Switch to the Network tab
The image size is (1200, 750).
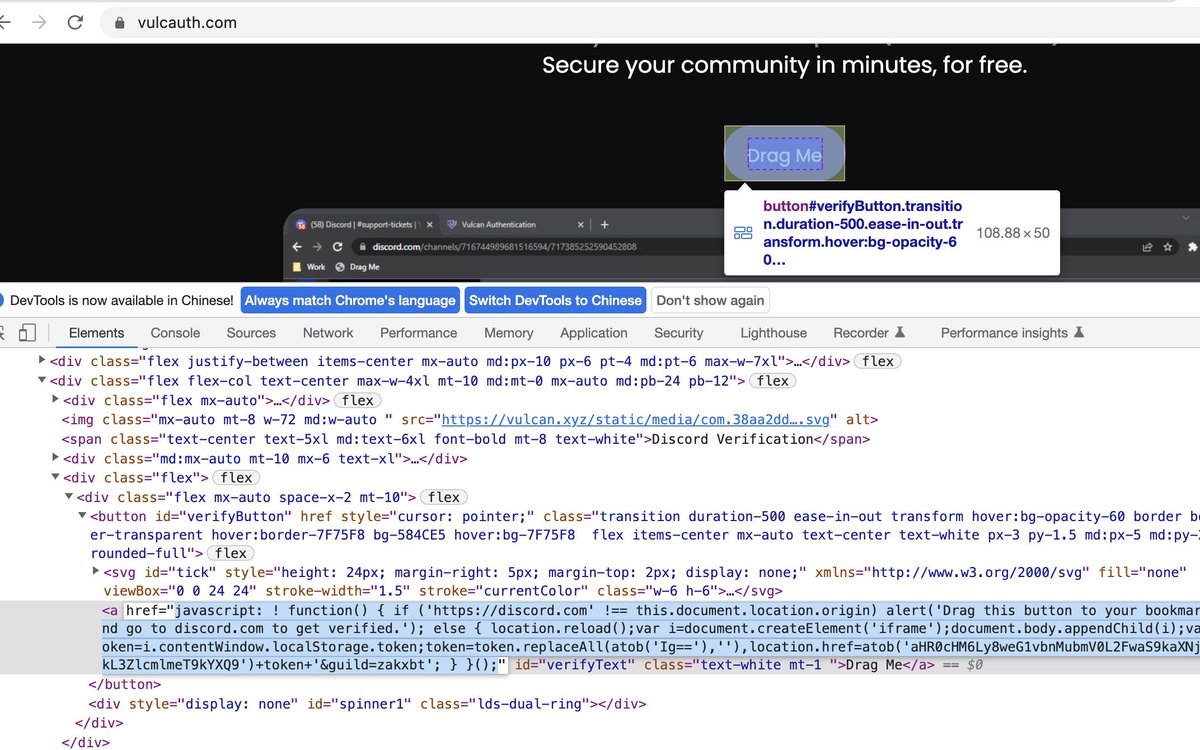tap(328, 333)
